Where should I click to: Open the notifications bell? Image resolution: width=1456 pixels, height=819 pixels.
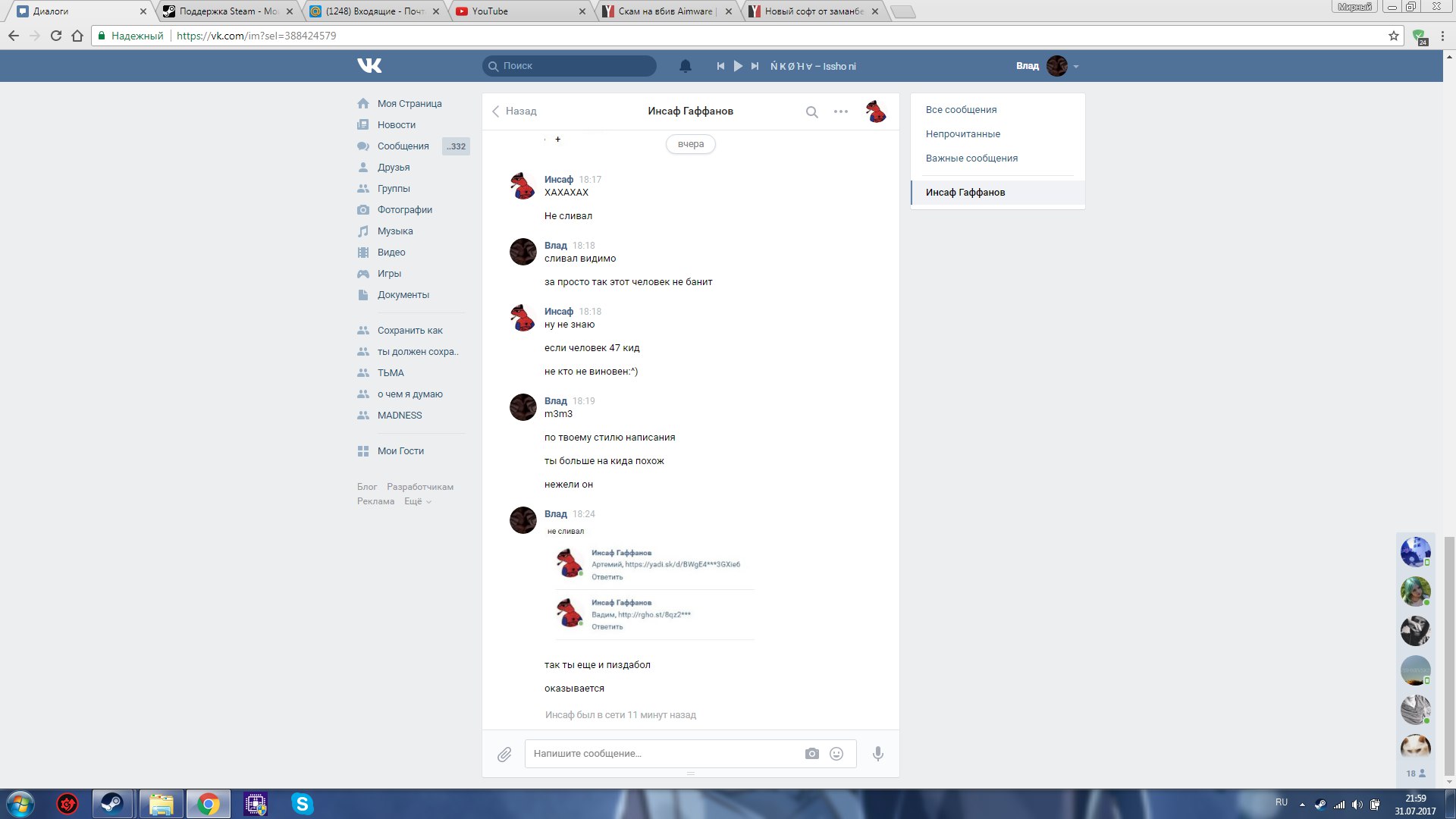coord(685,66)
